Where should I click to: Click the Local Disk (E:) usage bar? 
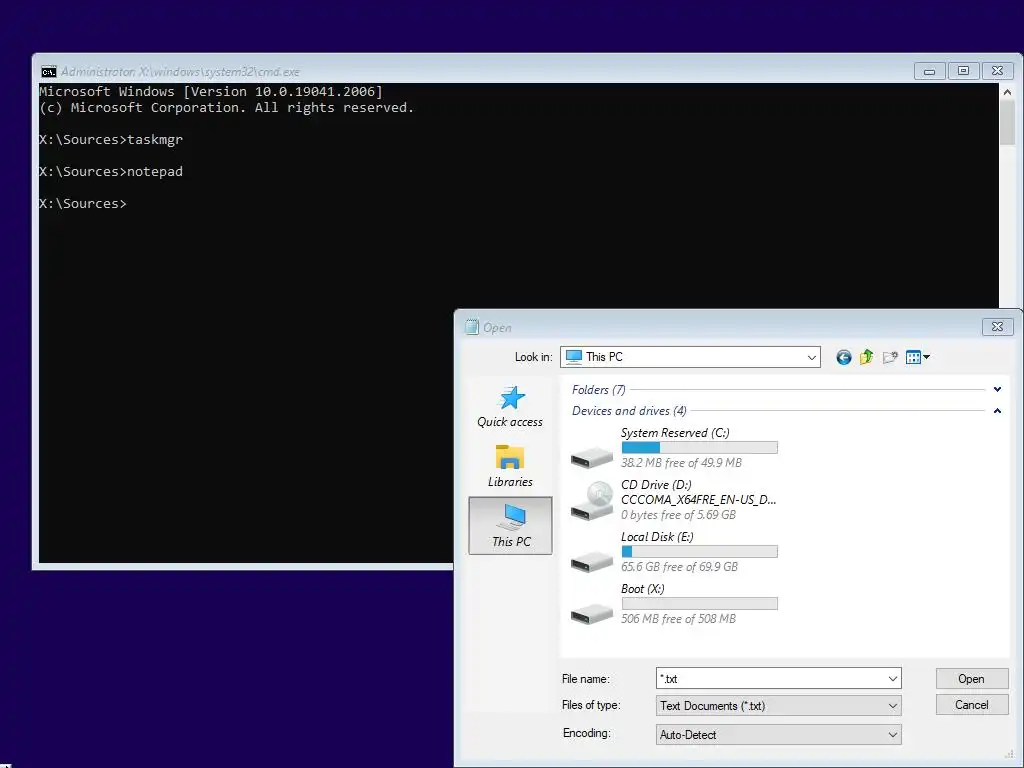pyautogui.click(x=699, y=552)
